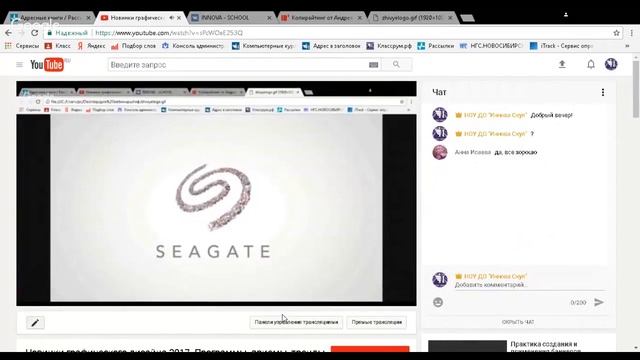Click the Анна Исаева chat author name
The image size is (640, 360).
point(473,152)
